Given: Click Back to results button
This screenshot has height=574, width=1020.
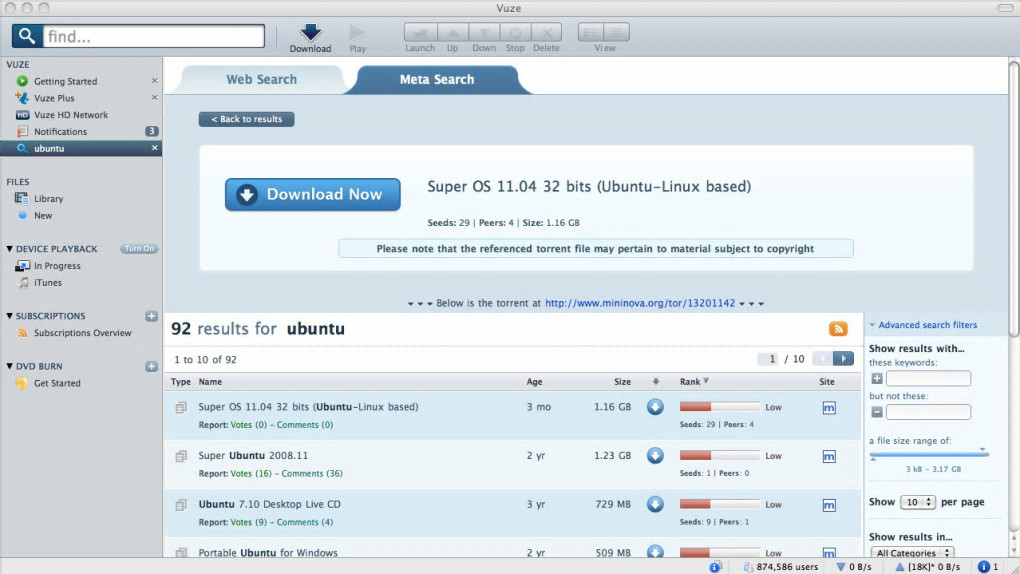Looking at the screenshot, I should pos(247,119).
